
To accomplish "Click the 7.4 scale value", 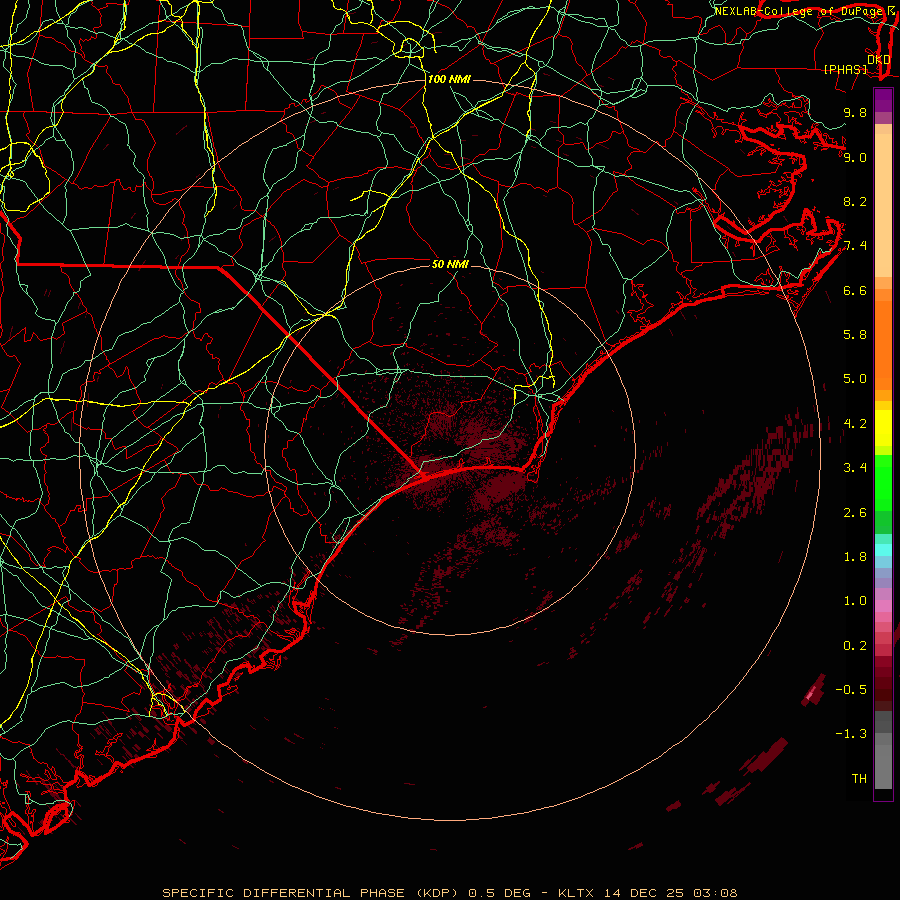I will pos(855,246).
